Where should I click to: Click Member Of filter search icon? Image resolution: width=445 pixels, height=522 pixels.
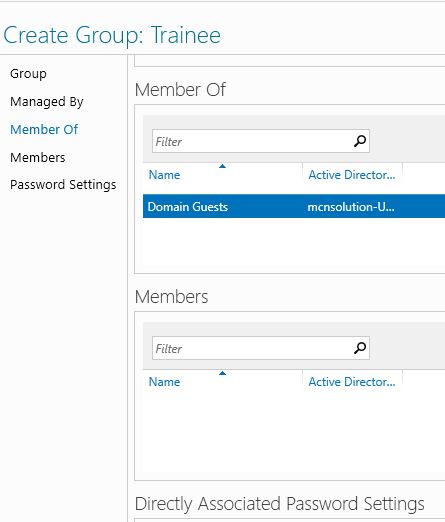(360, 141)
